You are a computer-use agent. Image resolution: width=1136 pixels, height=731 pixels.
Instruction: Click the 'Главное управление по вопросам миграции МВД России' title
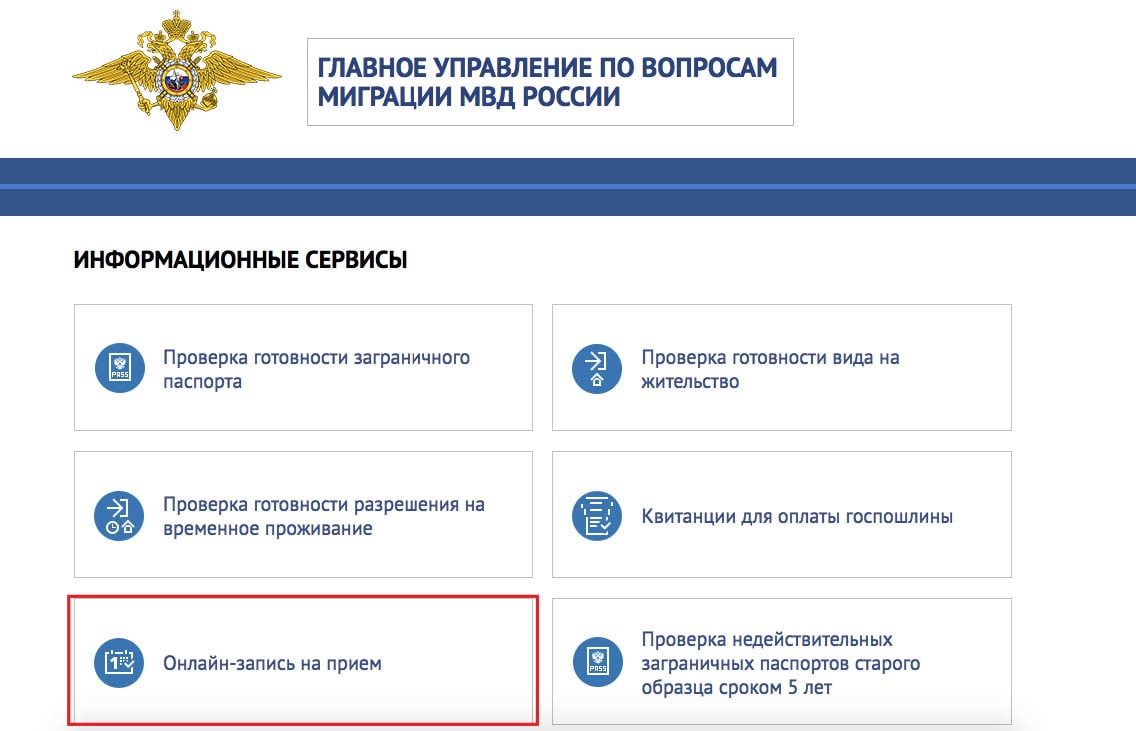pyautogui.click(x=548, y=82)
